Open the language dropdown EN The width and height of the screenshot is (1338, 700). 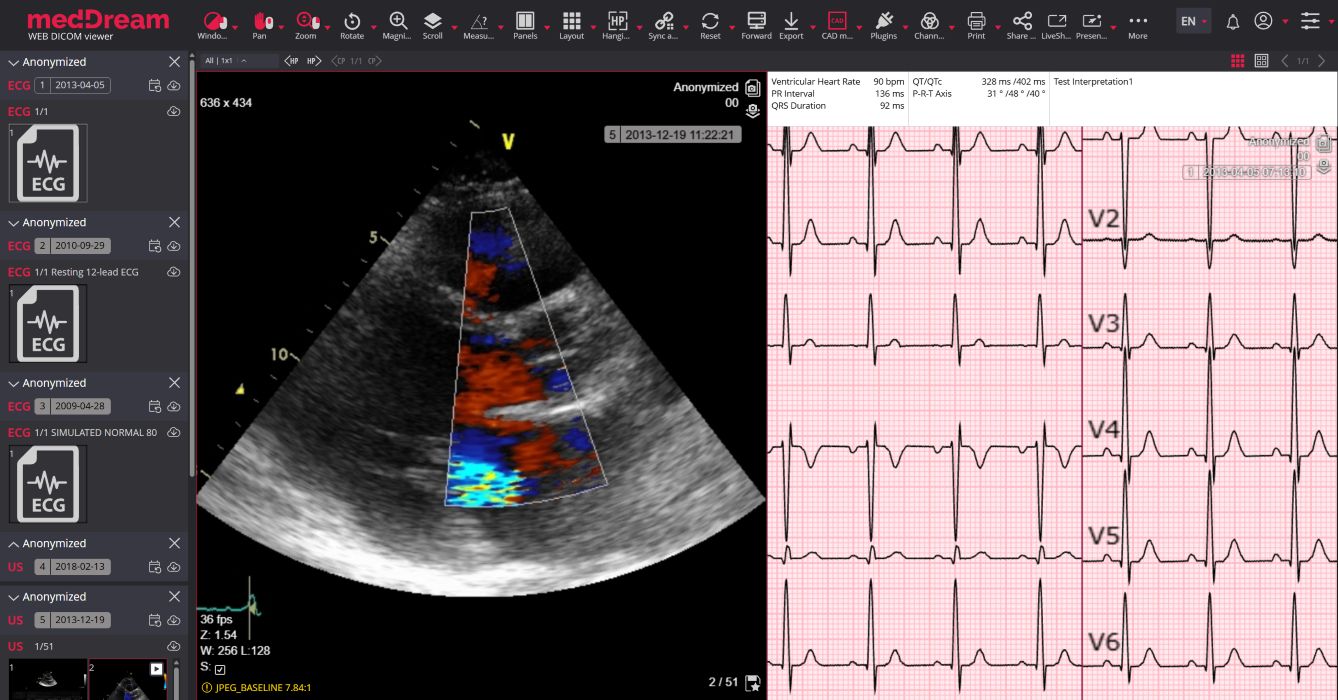pos(1194,21)
